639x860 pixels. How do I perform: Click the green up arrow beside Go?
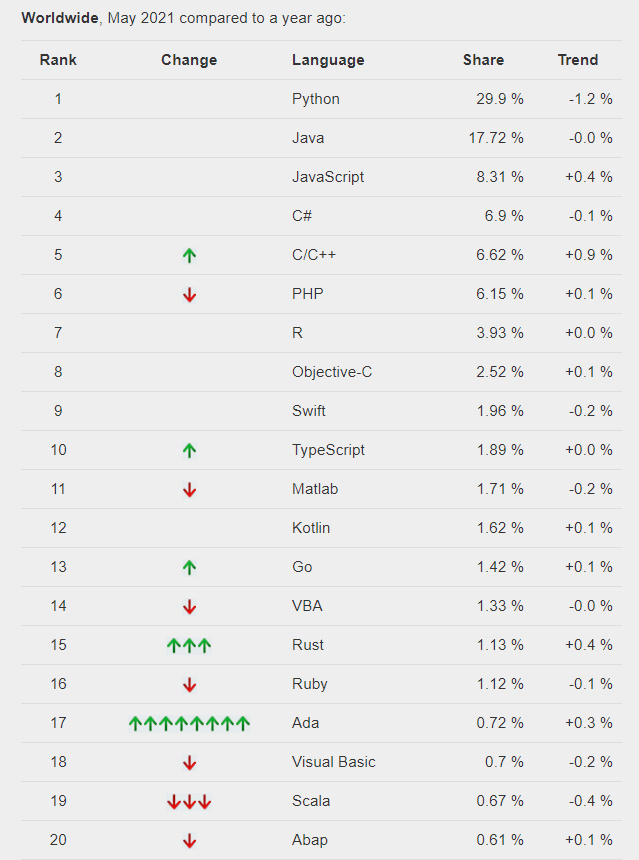pyautogui.click(x=189, y=567)
